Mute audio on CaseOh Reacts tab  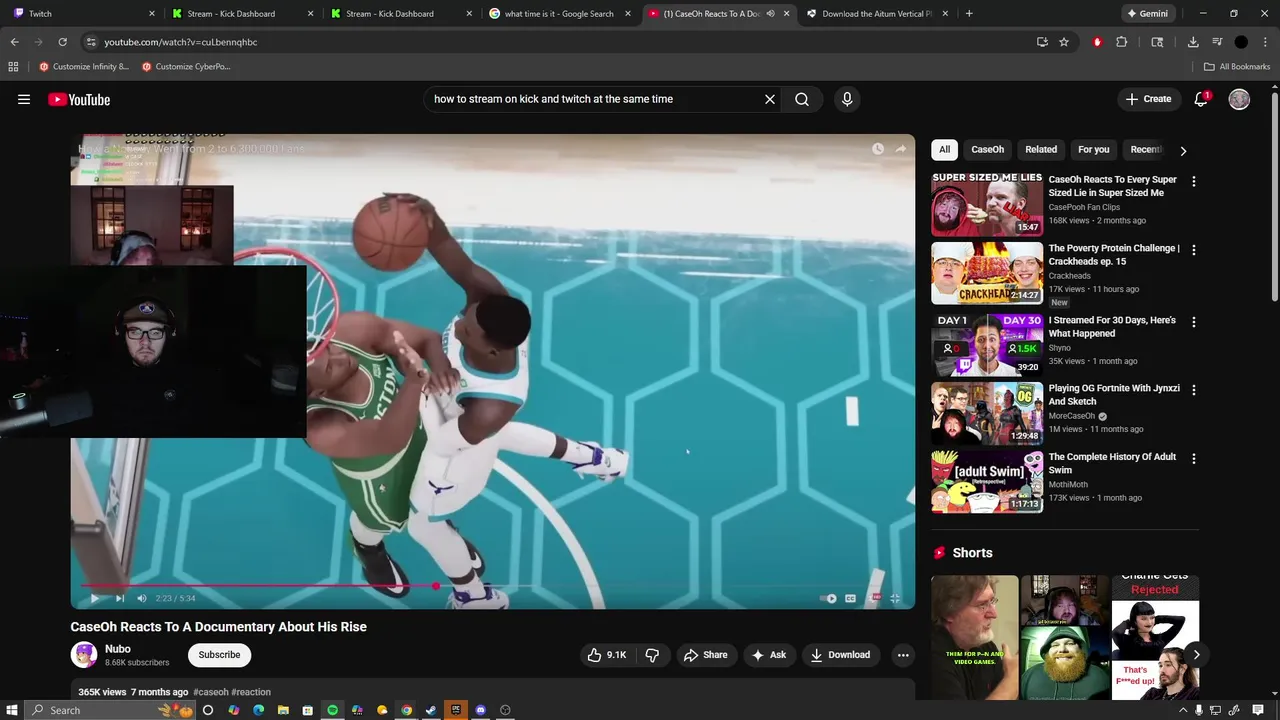point(771,14)
